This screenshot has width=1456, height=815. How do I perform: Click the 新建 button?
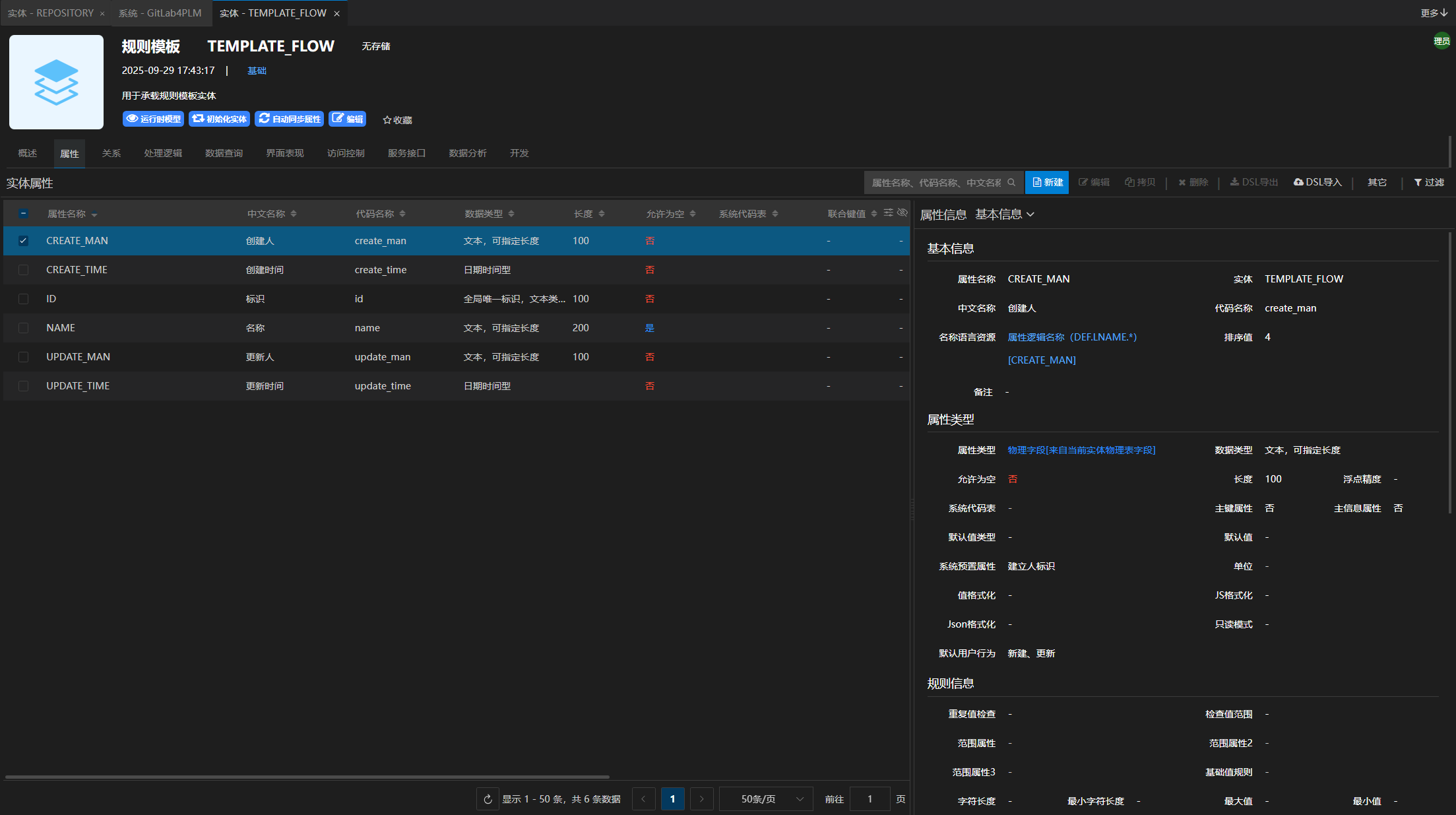click(x=1047, y=183)
